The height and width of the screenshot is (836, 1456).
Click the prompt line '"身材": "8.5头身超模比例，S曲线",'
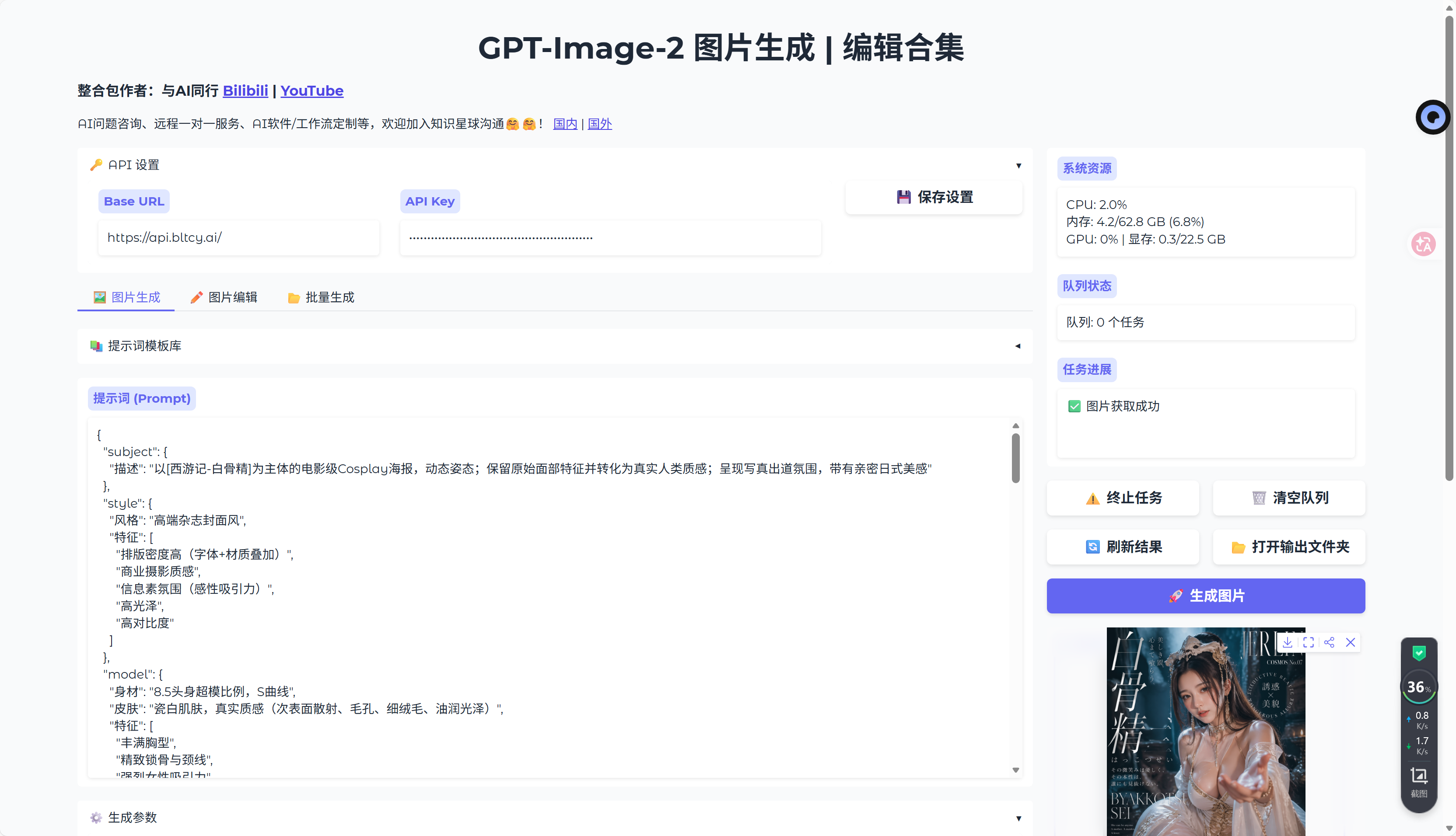[203, 691]
